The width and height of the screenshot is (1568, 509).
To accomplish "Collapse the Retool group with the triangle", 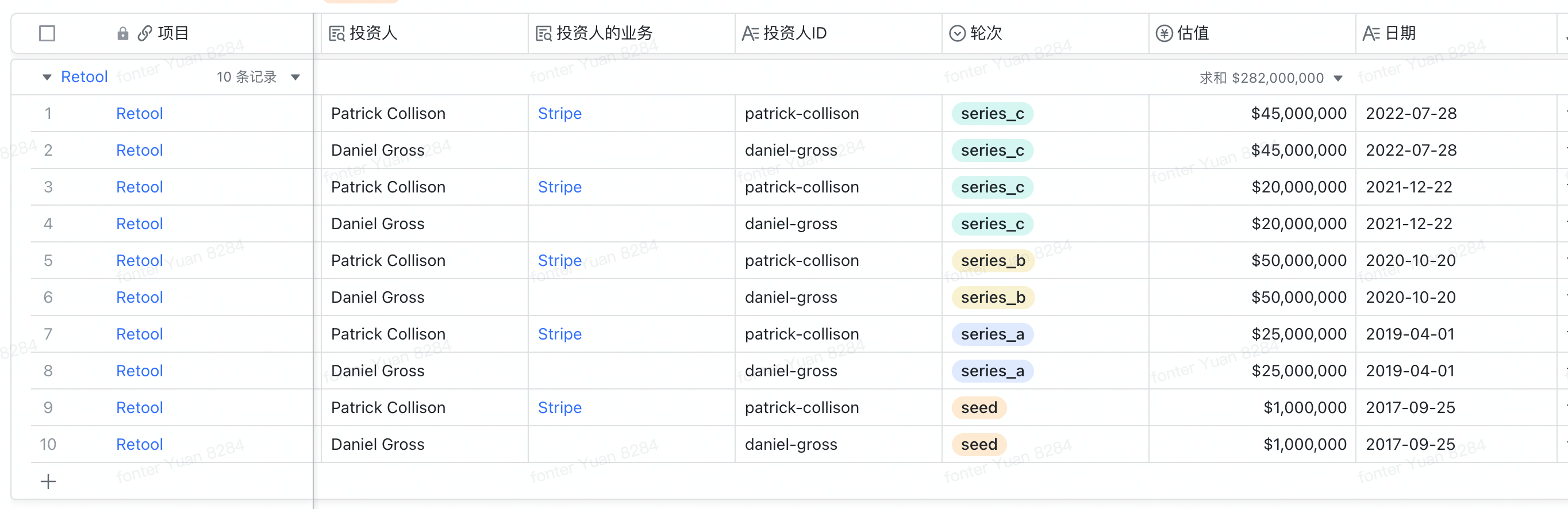I will point(47,77).
